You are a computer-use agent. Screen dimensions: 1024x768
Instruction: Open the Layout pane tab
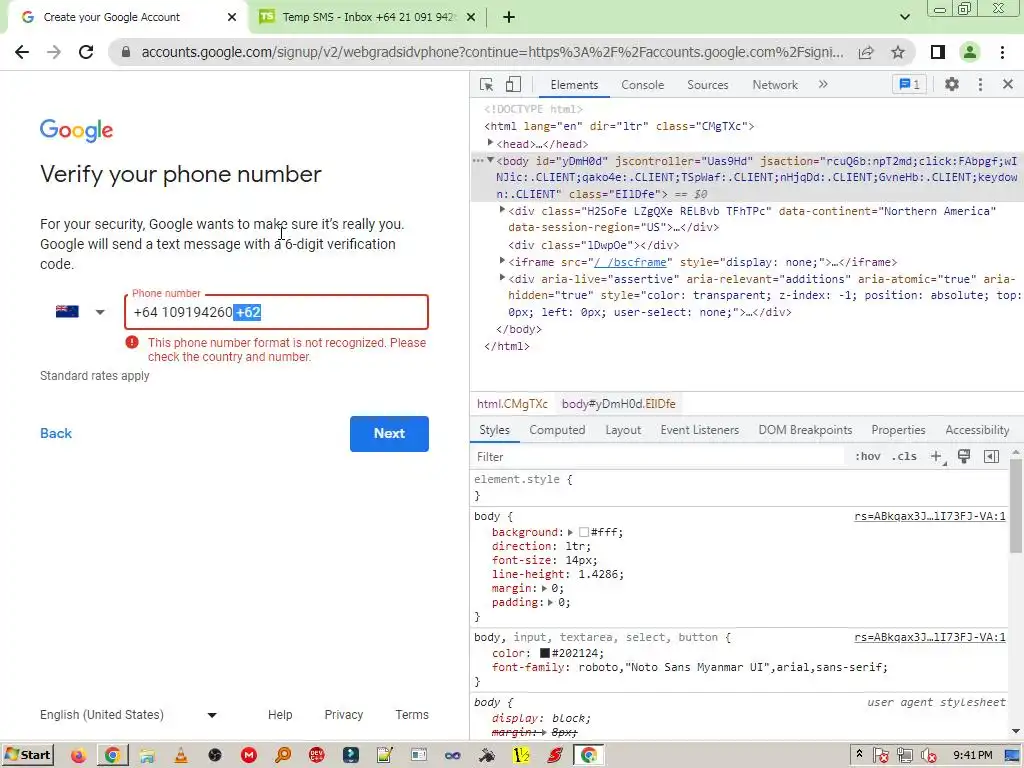point(623,430)
